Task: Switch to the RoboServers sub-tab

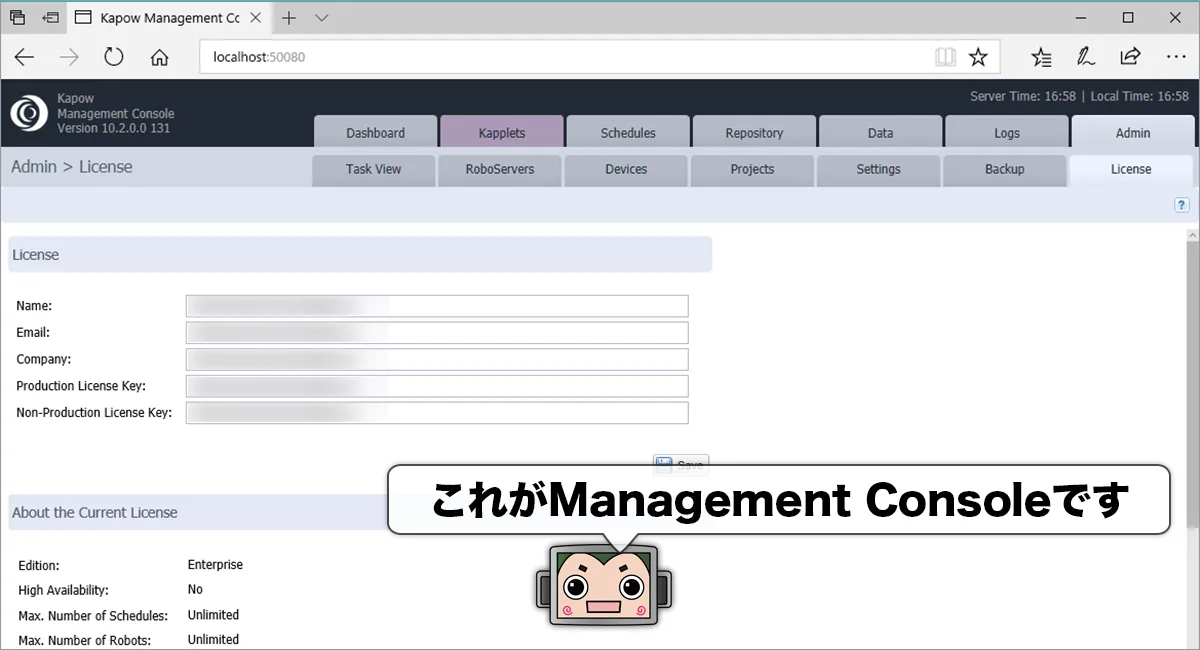Action: pyautogui.click(x=500, y=170)
